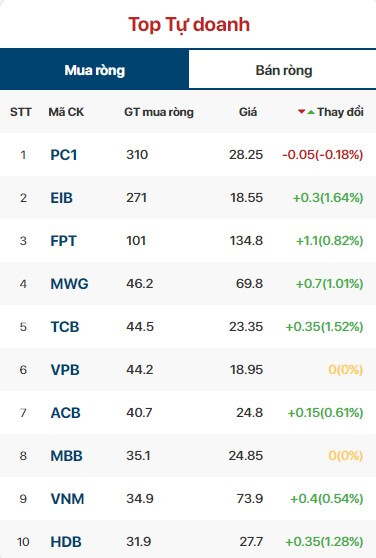Select the Mua ròng tab
Image resolution: width=376 pixels, height=558 pixels.
(94, 70)
